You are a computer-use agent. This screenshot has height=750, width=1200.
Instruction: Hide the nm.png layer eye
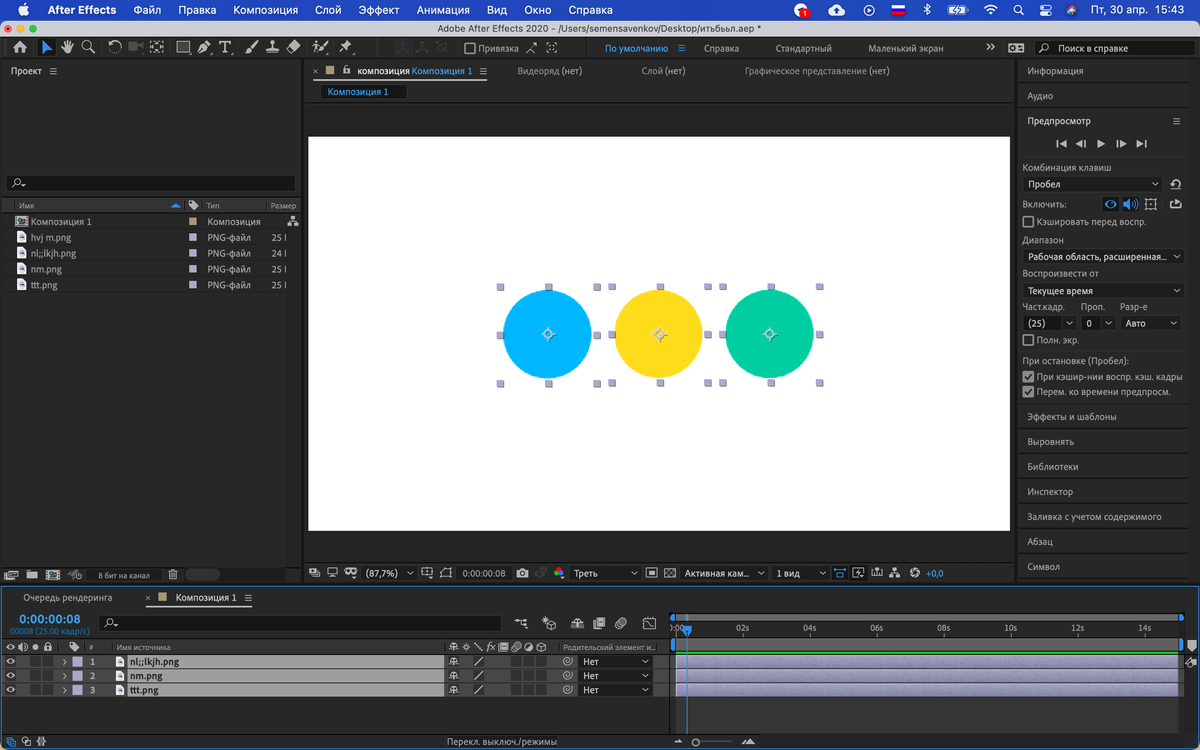click(x=11, y=676)
